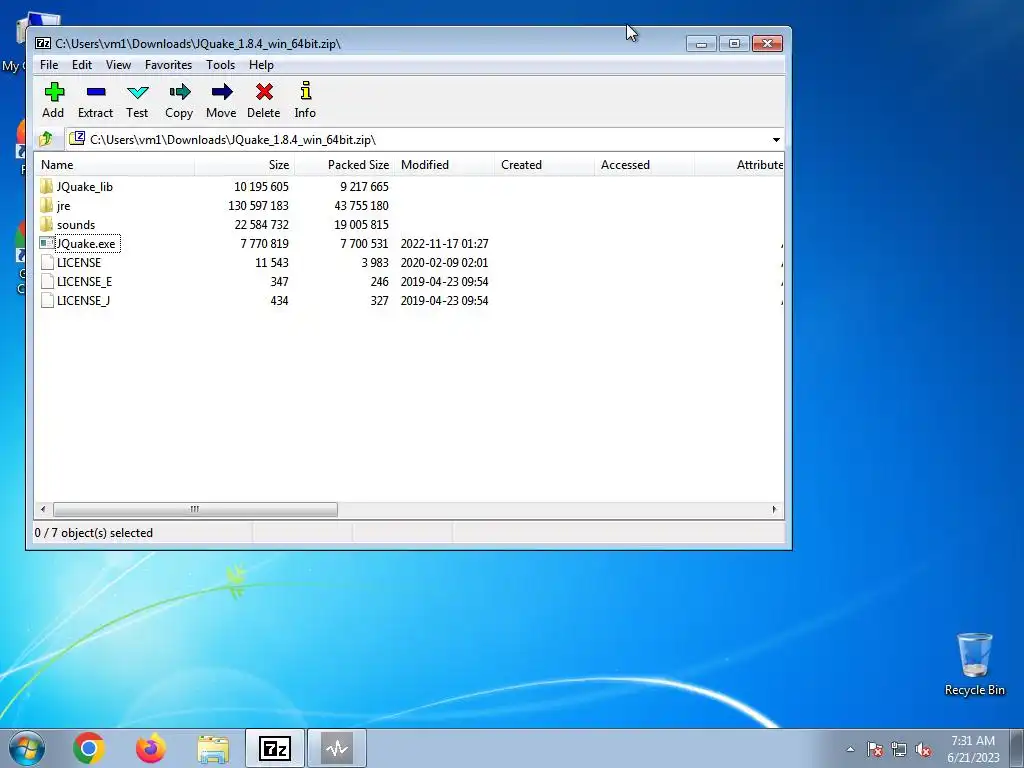
Task: Click the muted volume tray icon
Action: coord(923,749)
